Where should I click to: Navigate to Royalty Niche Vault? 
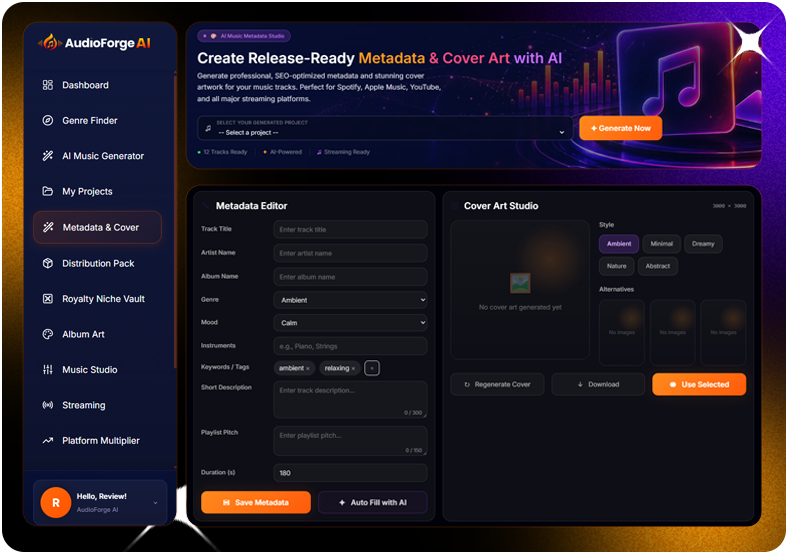pyautogui.click(x=103, y=299)
